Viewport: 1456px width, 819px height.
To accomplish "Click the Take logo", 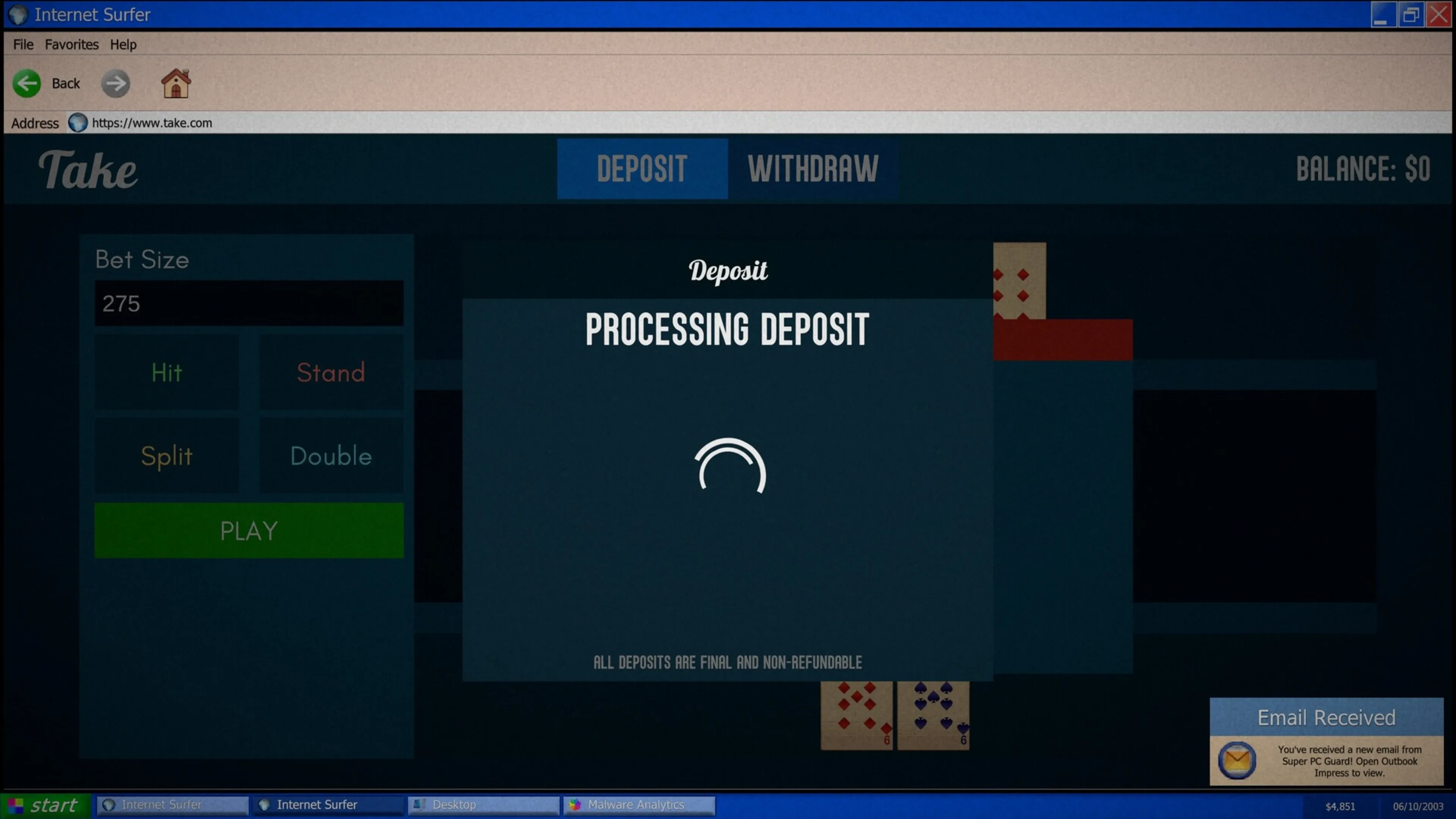I will tap(88, 169).
